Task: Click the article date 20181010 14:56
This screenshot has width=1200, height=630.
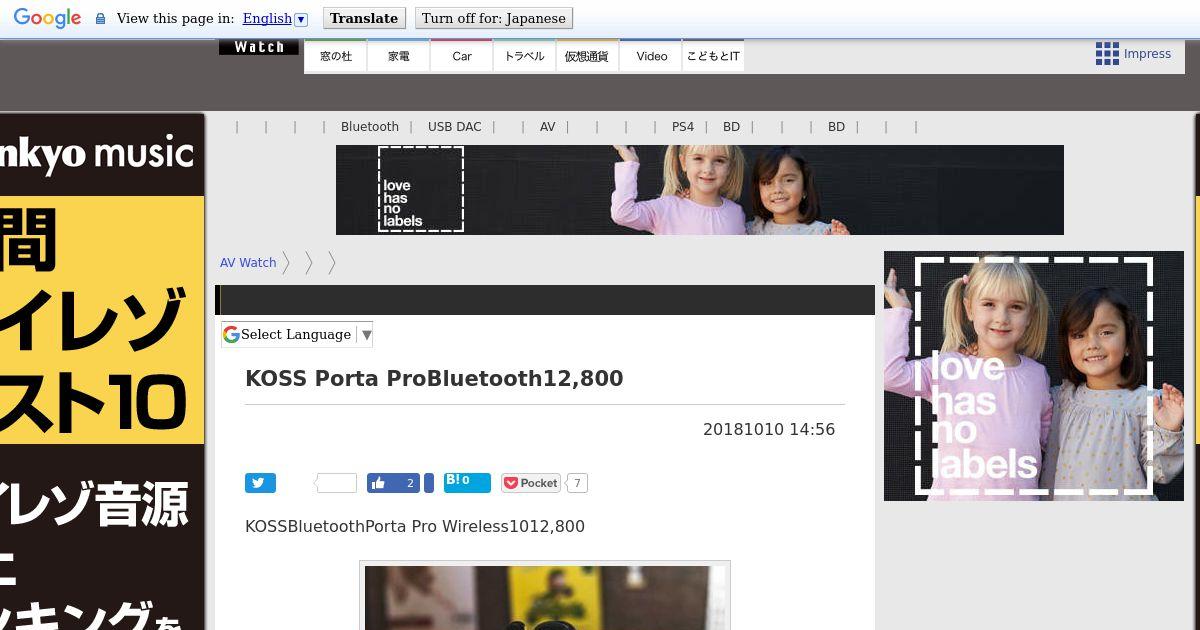Action: click(769, 429)
